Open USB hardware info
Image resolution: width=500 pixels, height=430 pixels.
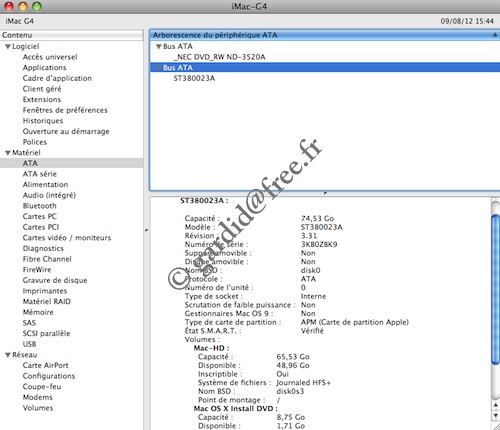coord(29,344)
